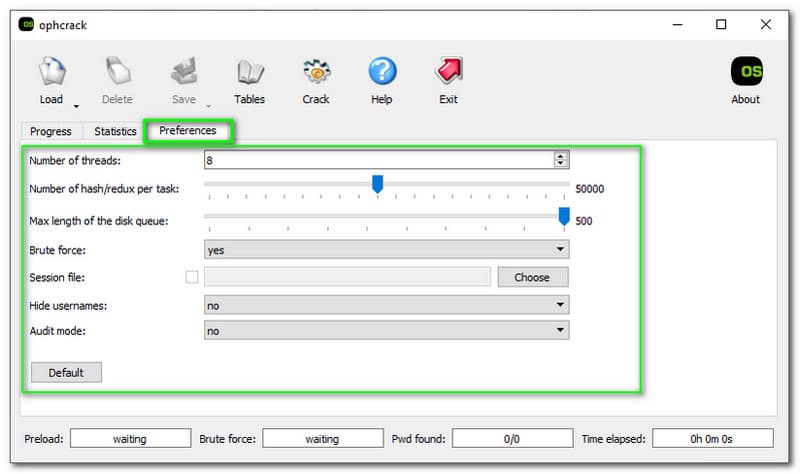Minimize the ophcrack window
Image resolution: width=800 pixels, height=474 pixels.
678,24
